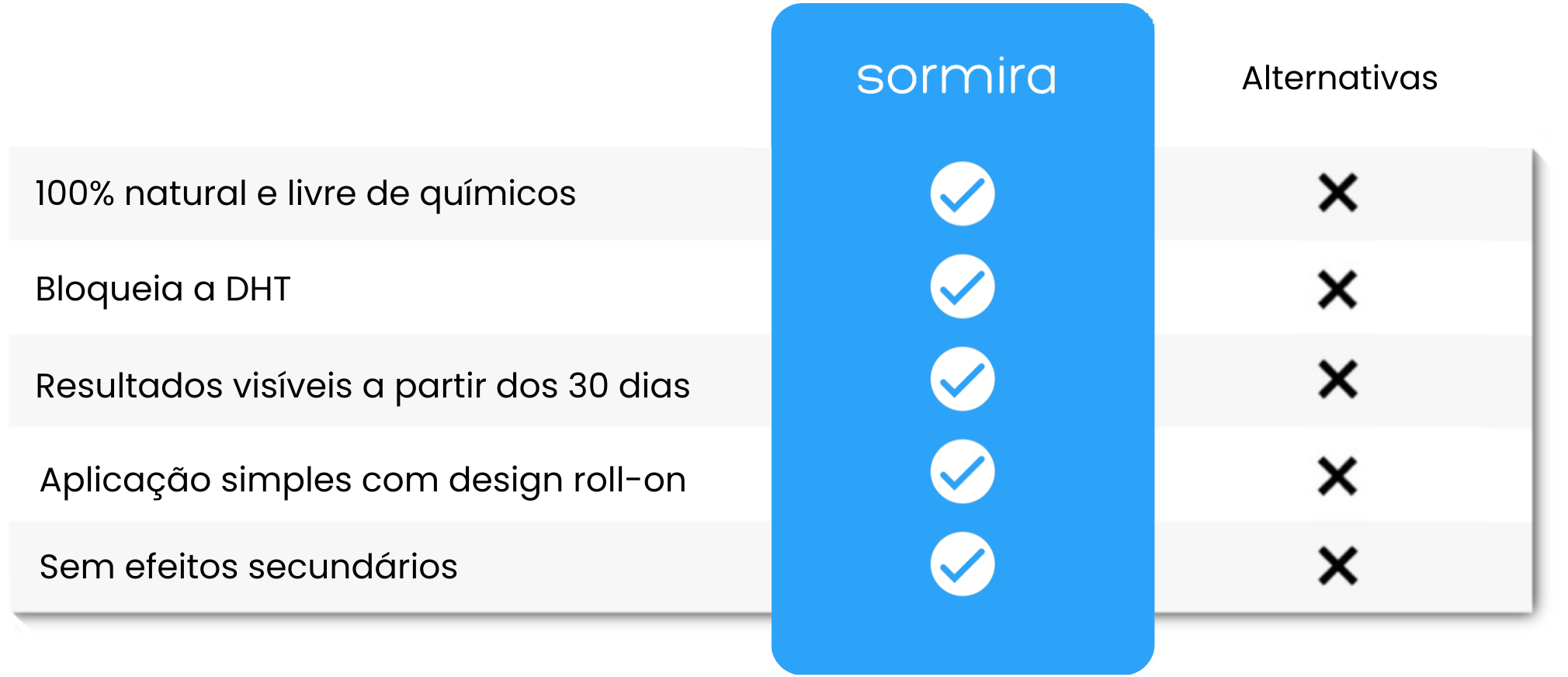Click X mark for Aplicação simples row

pyautogui.click(x=1337, y=476)
